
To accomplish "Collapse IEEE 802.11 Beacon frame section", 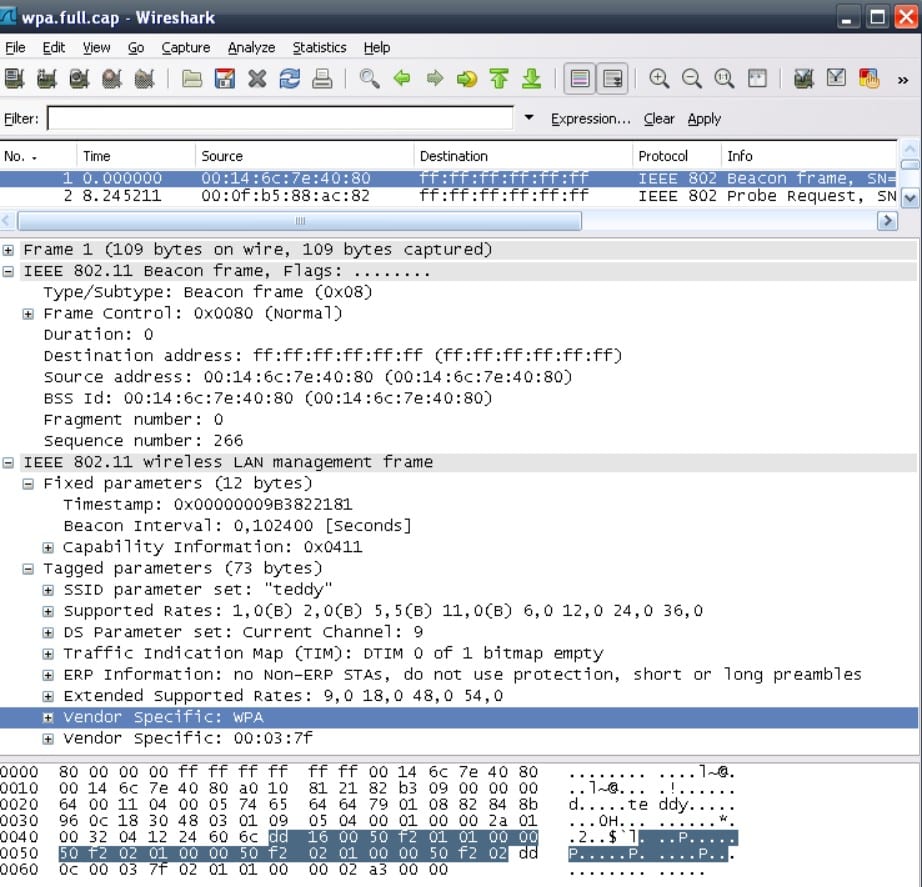I will click(8, 271).
